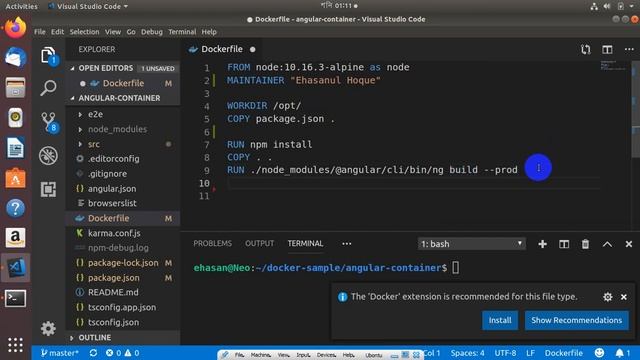This screenshot has height=360, width=640.
Task: Launch Firefox from the Ubuntu dock
Action: point(16,28)
